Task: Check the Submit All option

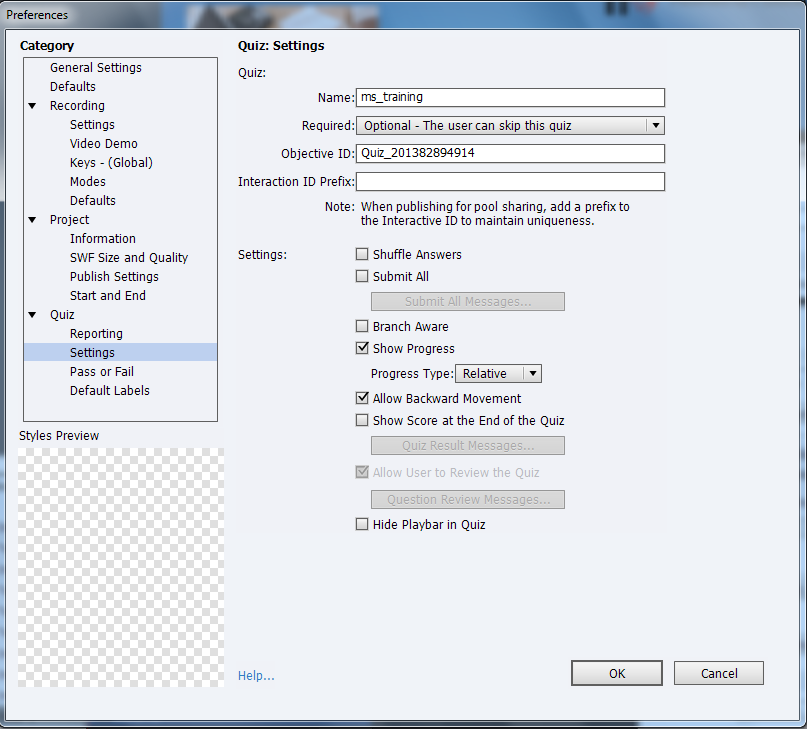Action: pos(362,276)
